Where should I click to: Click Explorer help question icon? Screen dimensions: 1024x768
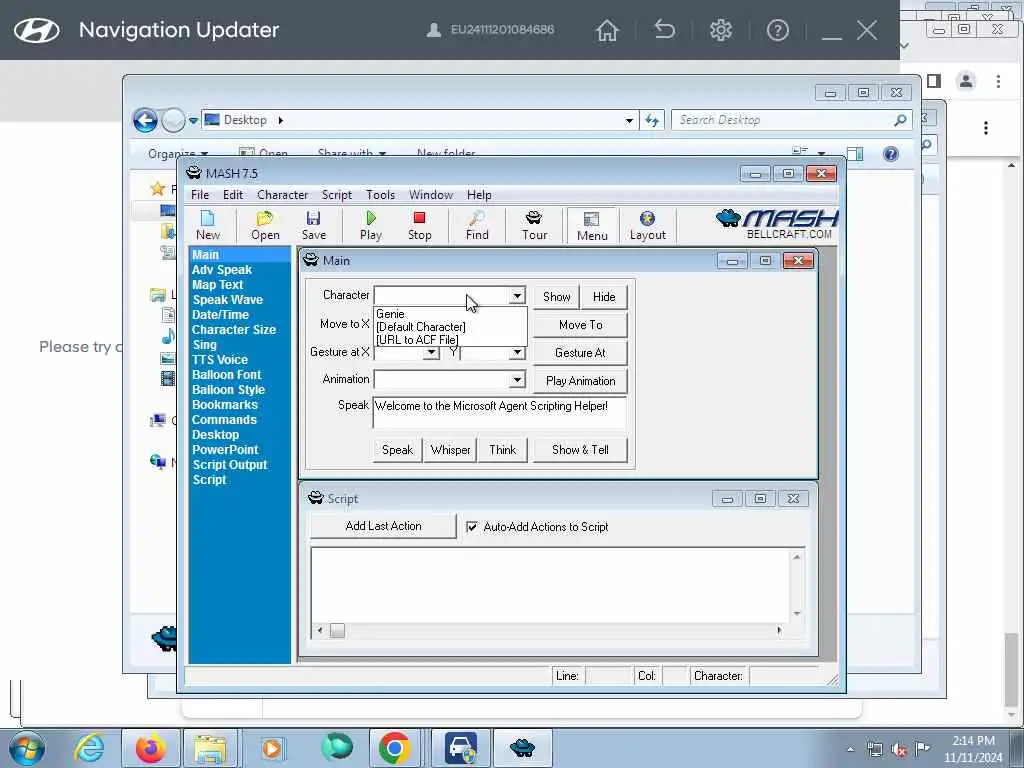(x=891, y=153)
